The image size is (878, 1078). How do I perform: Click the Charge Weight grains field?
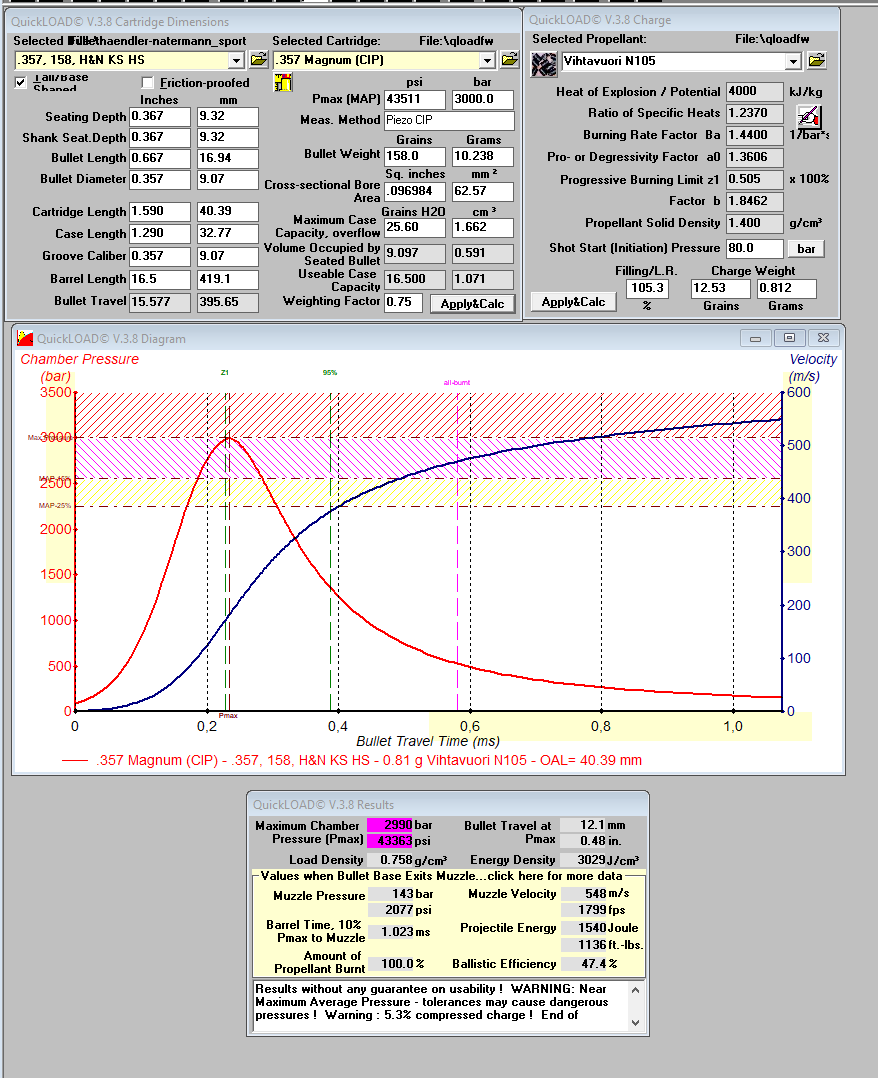[x=721, y=288]
